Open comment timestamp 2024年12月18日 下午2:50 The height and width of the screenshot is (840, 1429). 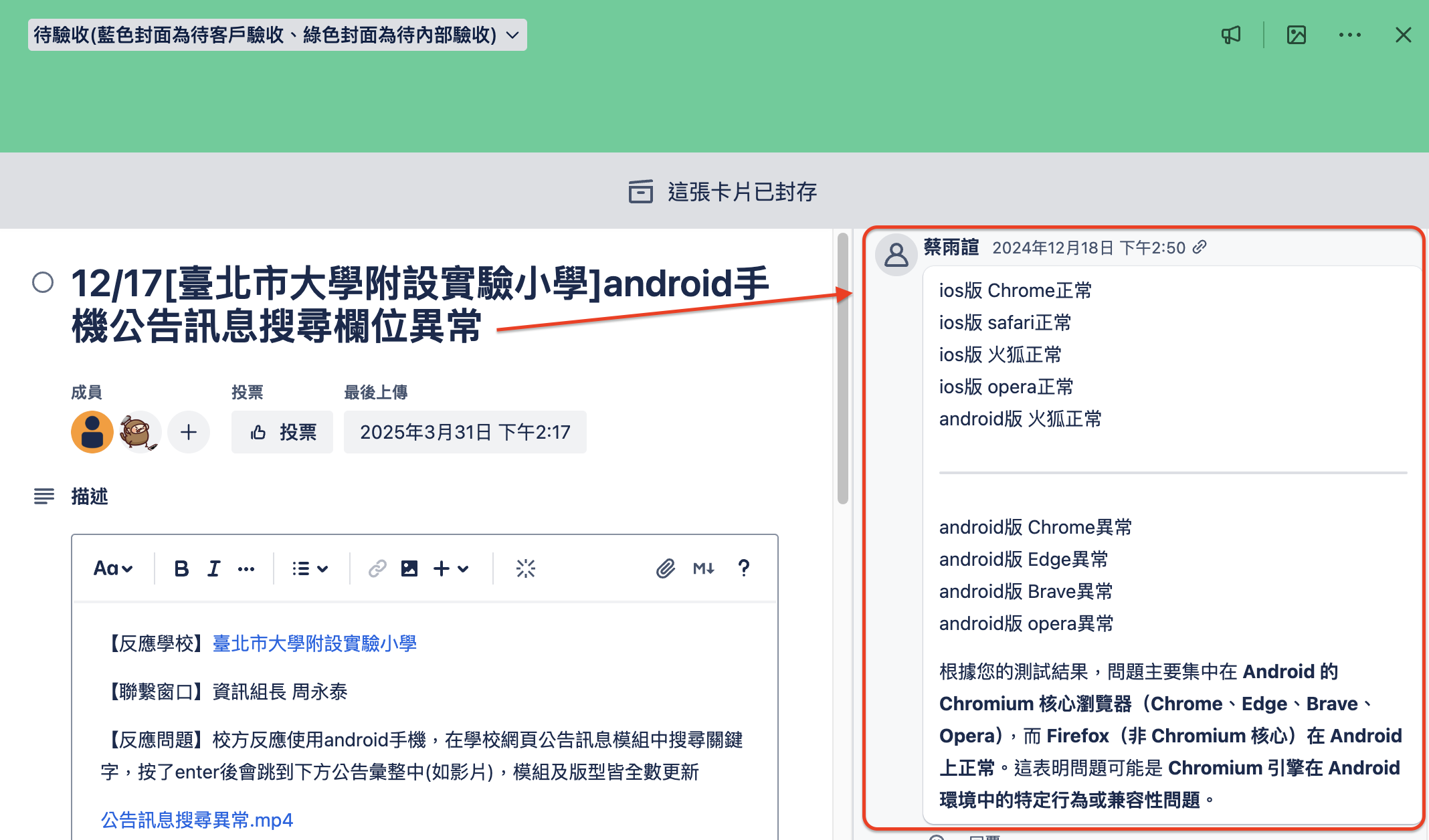[1088, 248]
